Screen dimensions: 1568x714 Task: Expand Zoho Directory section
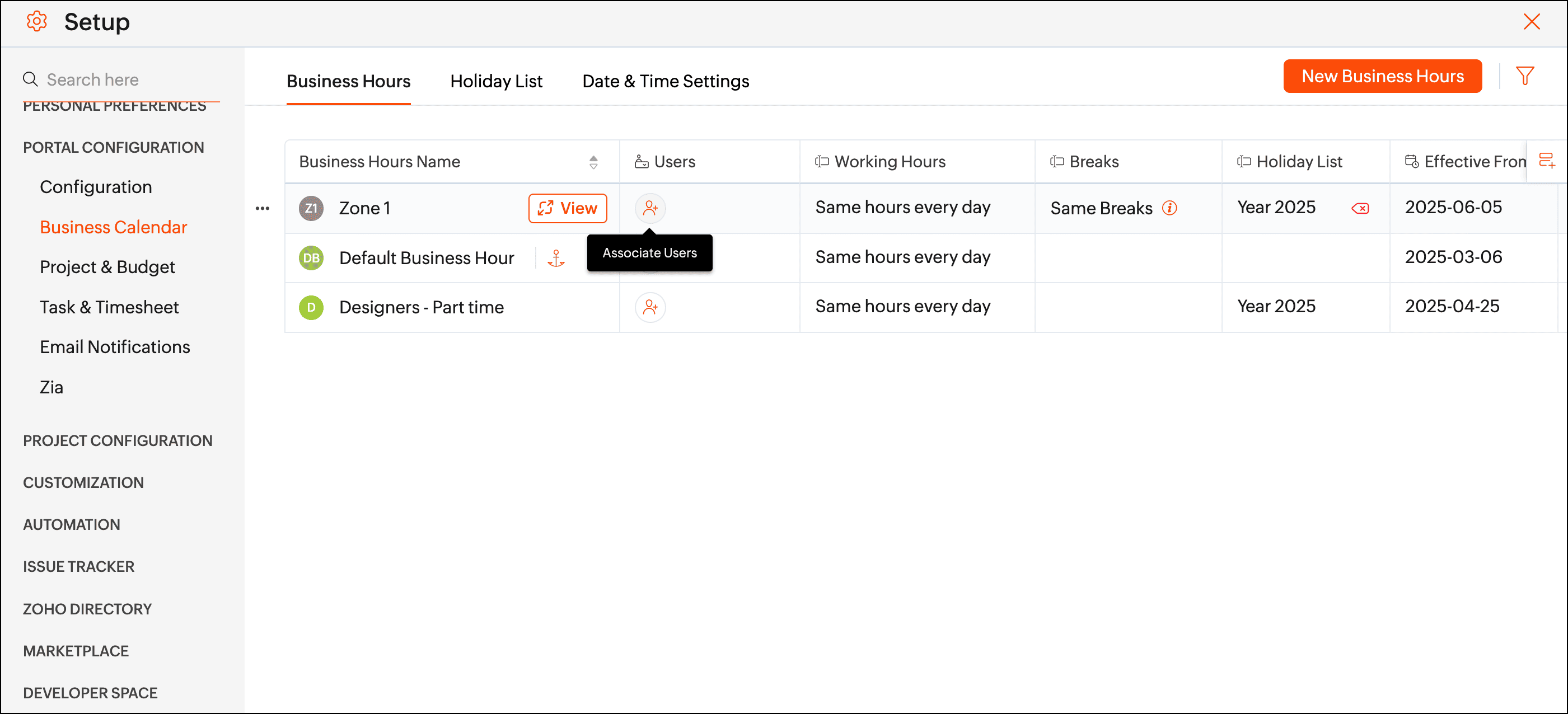pyautogui.click(x=87, y=609)
